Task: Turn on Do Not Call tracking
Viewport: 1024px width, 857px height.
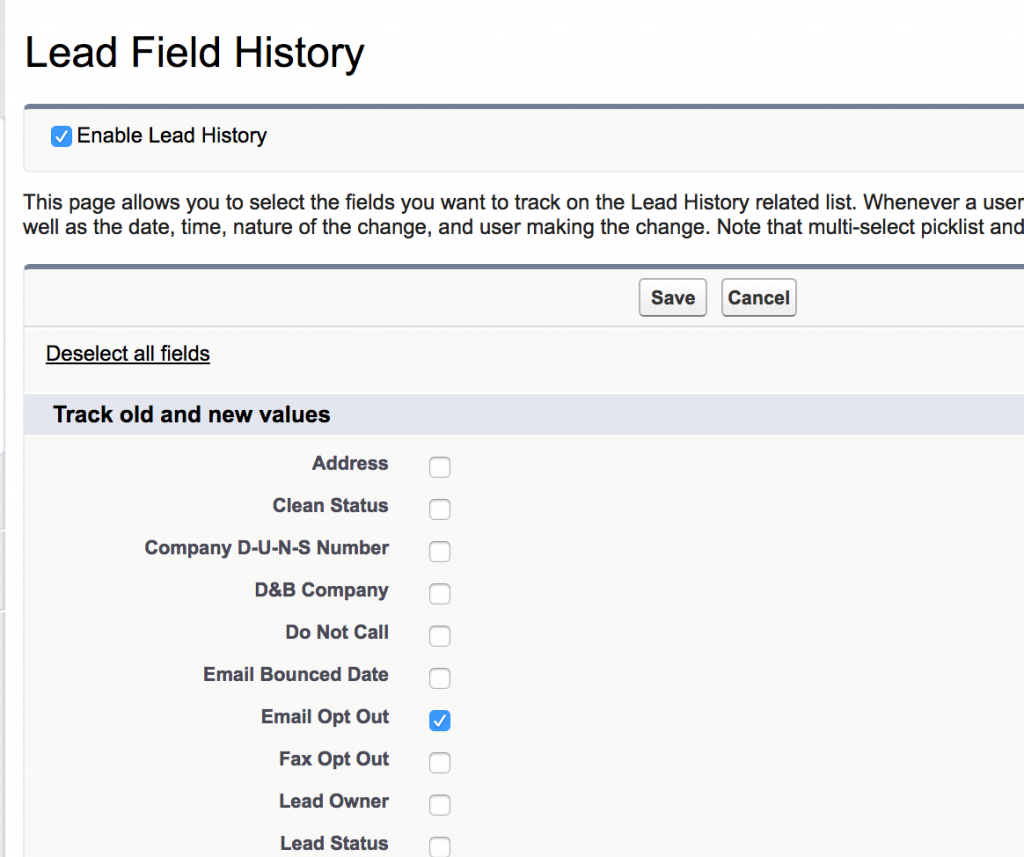Action: coord(440,636)
